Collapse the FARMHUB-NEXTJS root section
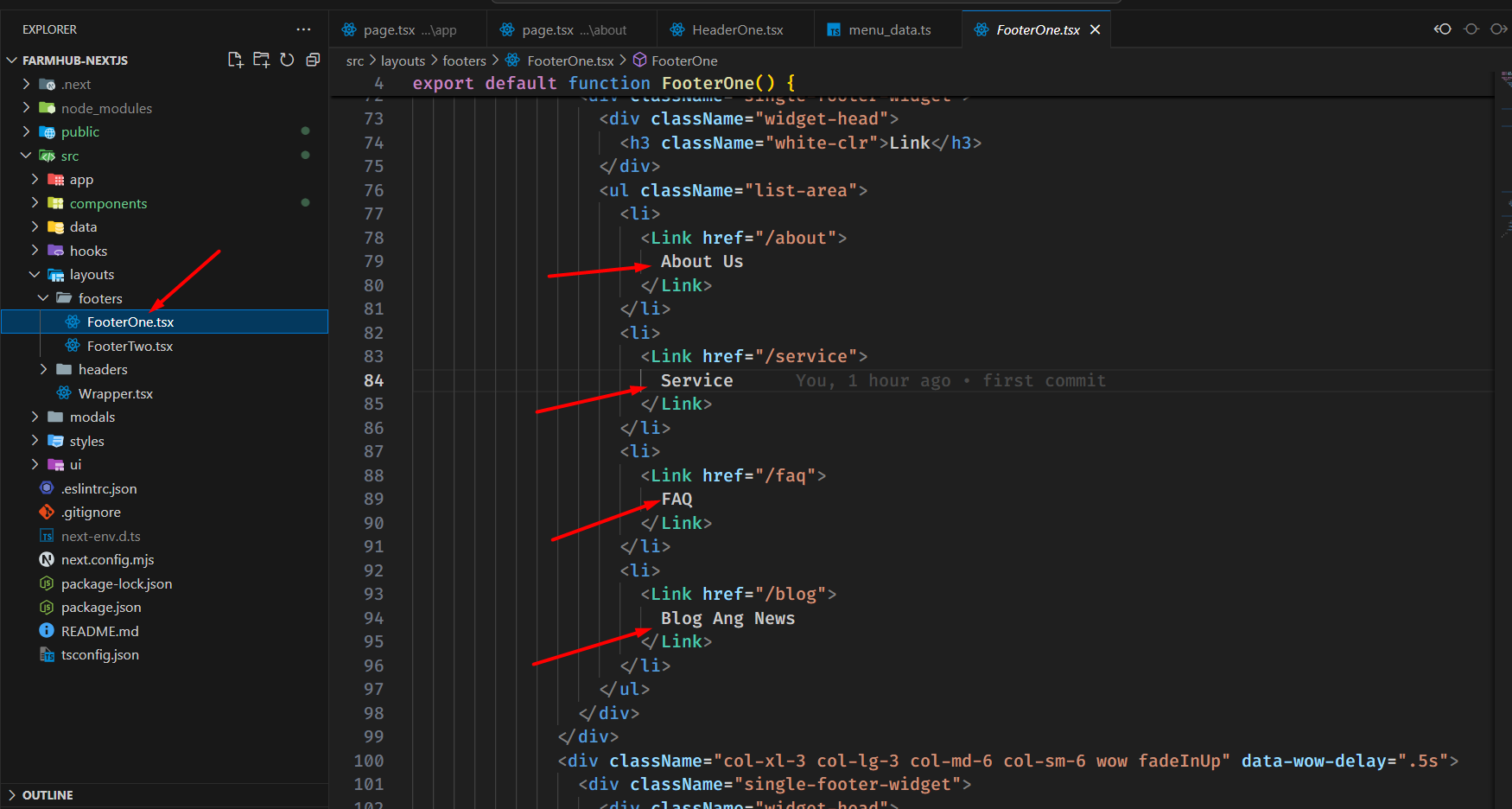This screenshot has height=809, width=1512. point(74,61)
